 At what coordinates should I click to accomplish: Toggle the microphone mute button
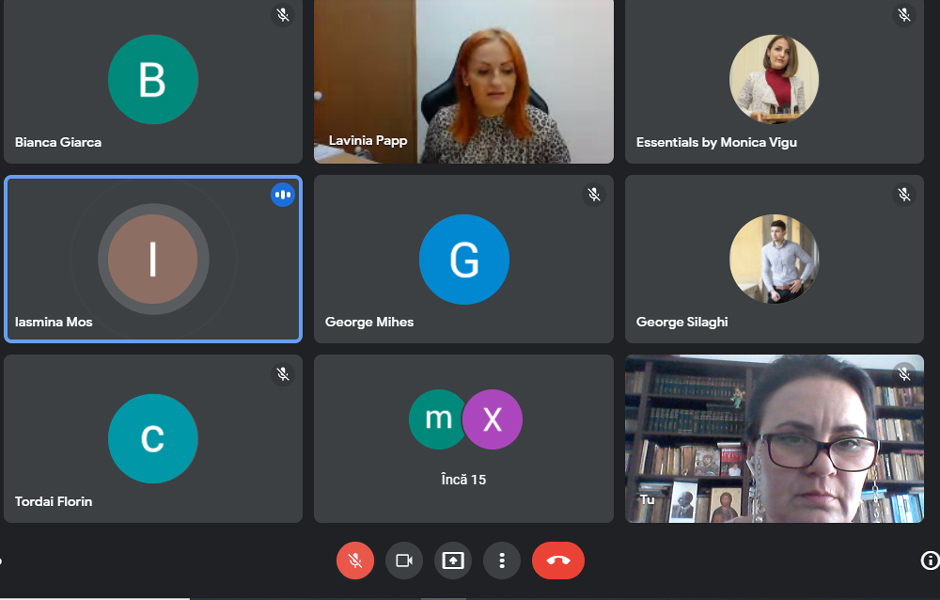pyautogui.click(x=355, y=560)
